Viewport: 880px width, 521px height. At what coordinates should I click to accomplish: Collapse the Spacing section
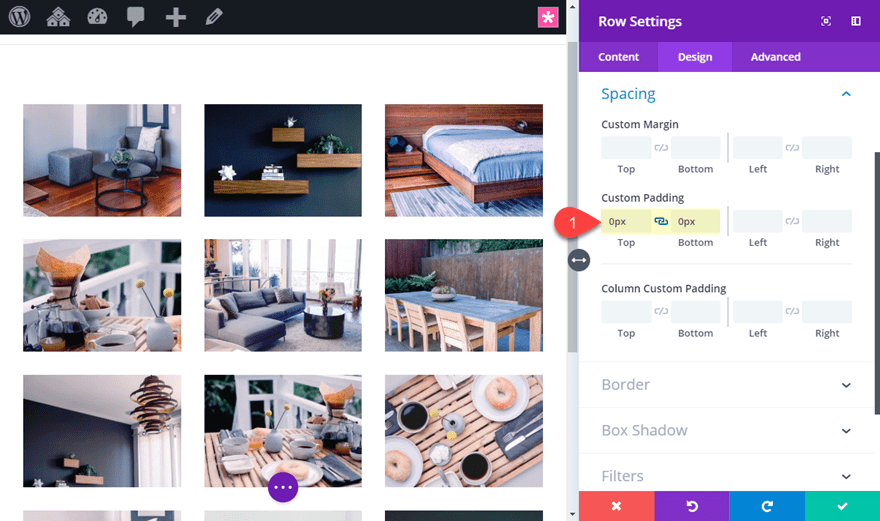[846, 94]
